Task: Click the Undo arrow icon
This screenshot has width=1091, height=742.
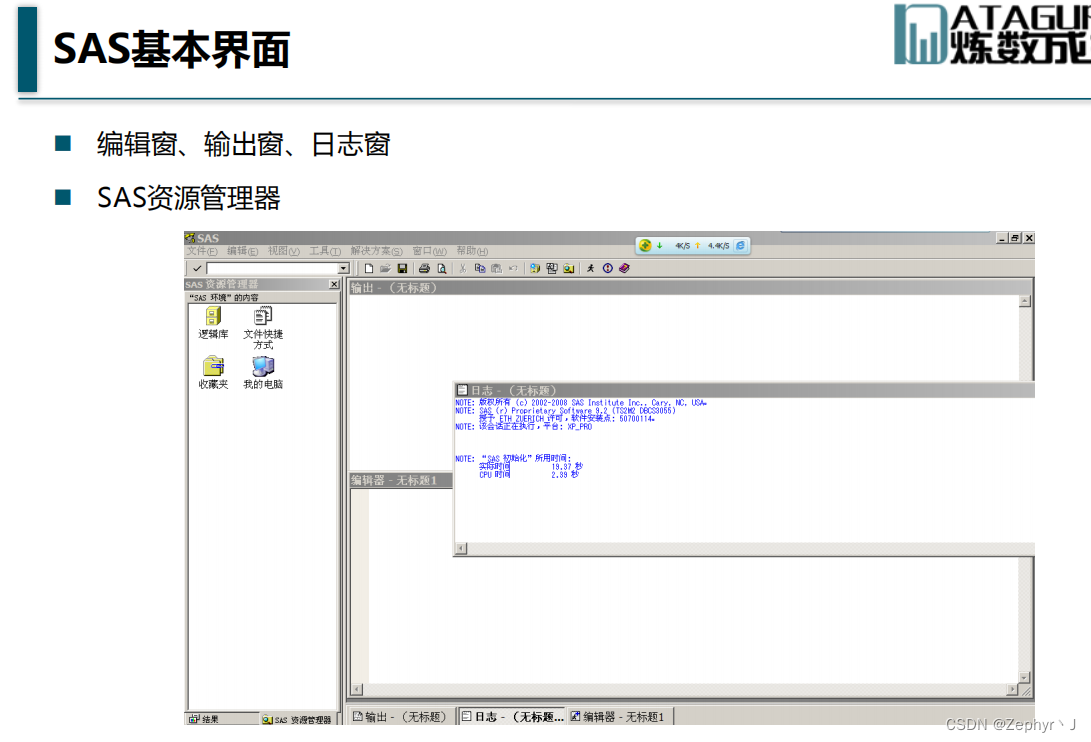Action: 513,269
